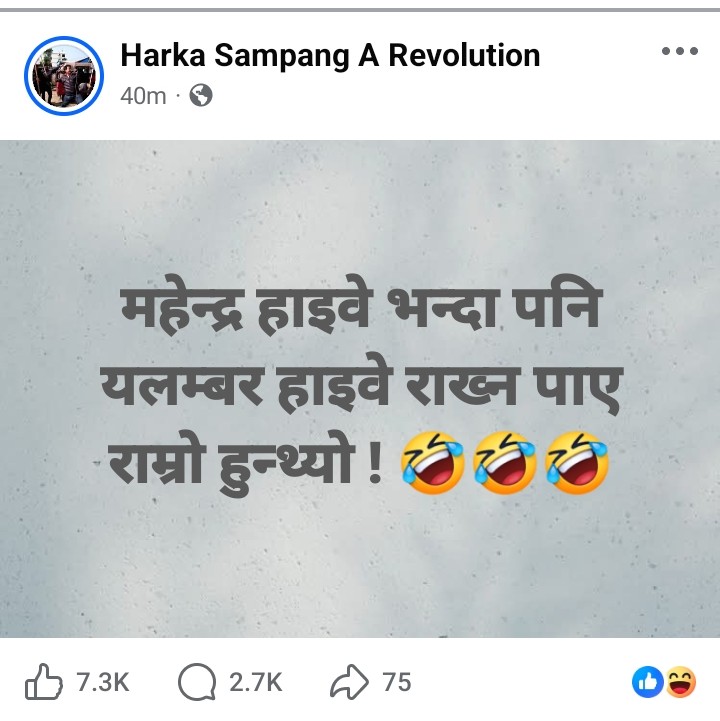Click the 40m post timestamp
The height and width of the screenshot is (721, 720).
click(x=143, y=96)
